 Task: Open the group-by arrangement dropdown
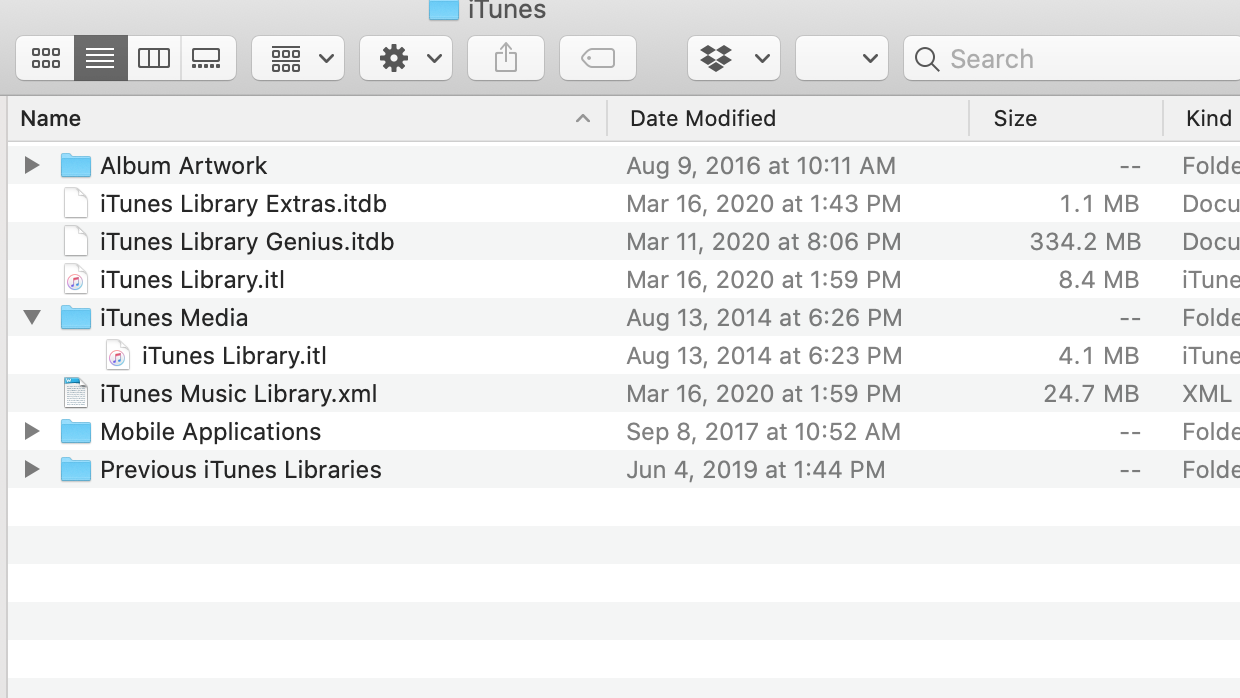(x=298, y=59)
